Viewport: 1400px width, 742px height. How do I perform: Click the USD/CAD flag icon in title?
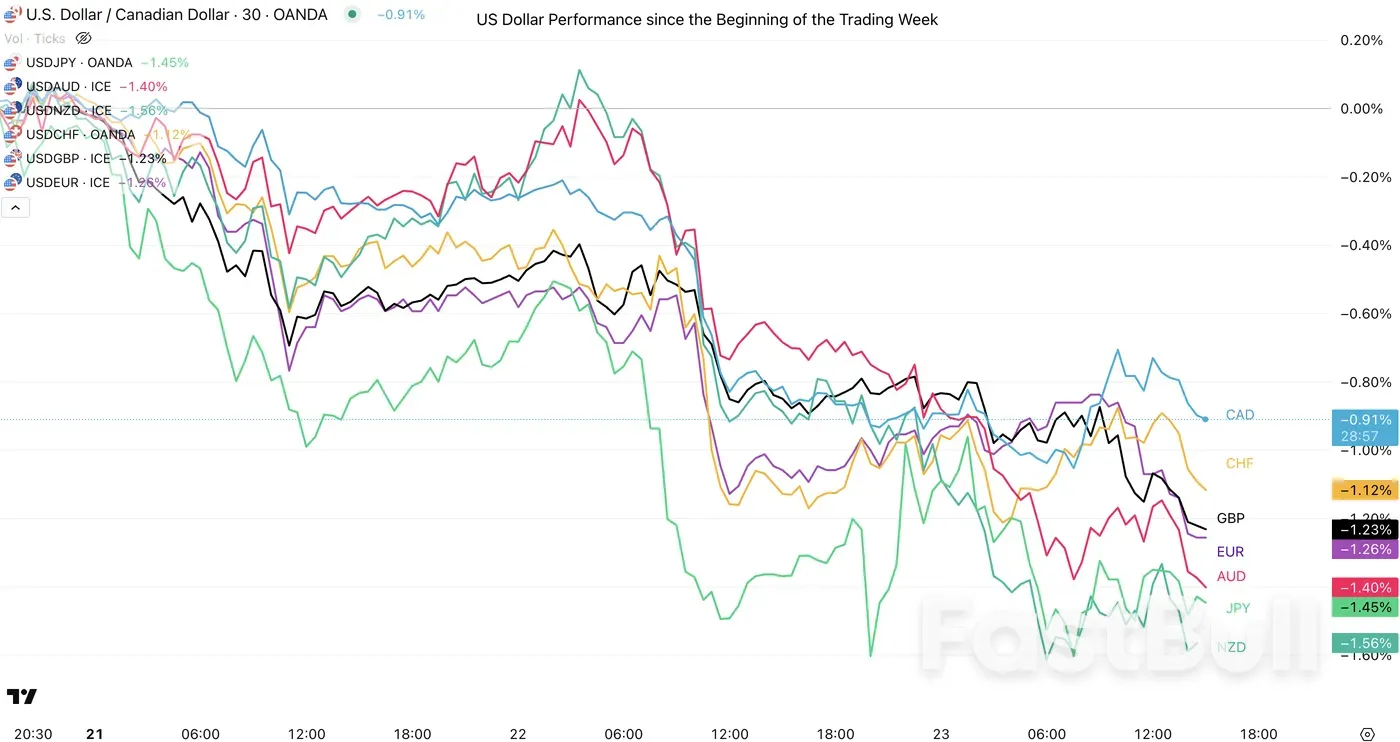click(x=13, y=15)
